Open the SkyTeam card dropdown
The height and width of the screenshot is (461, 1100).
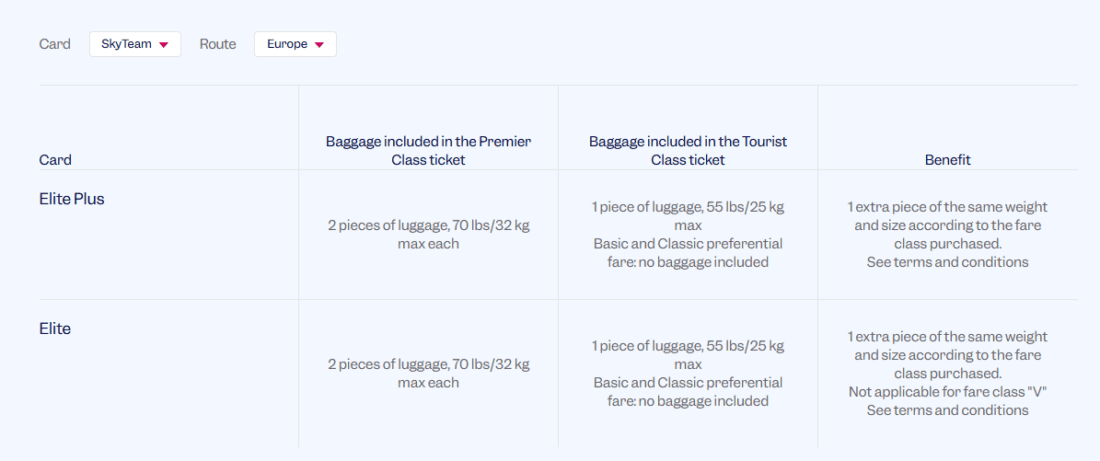click(x=134, y=44)
